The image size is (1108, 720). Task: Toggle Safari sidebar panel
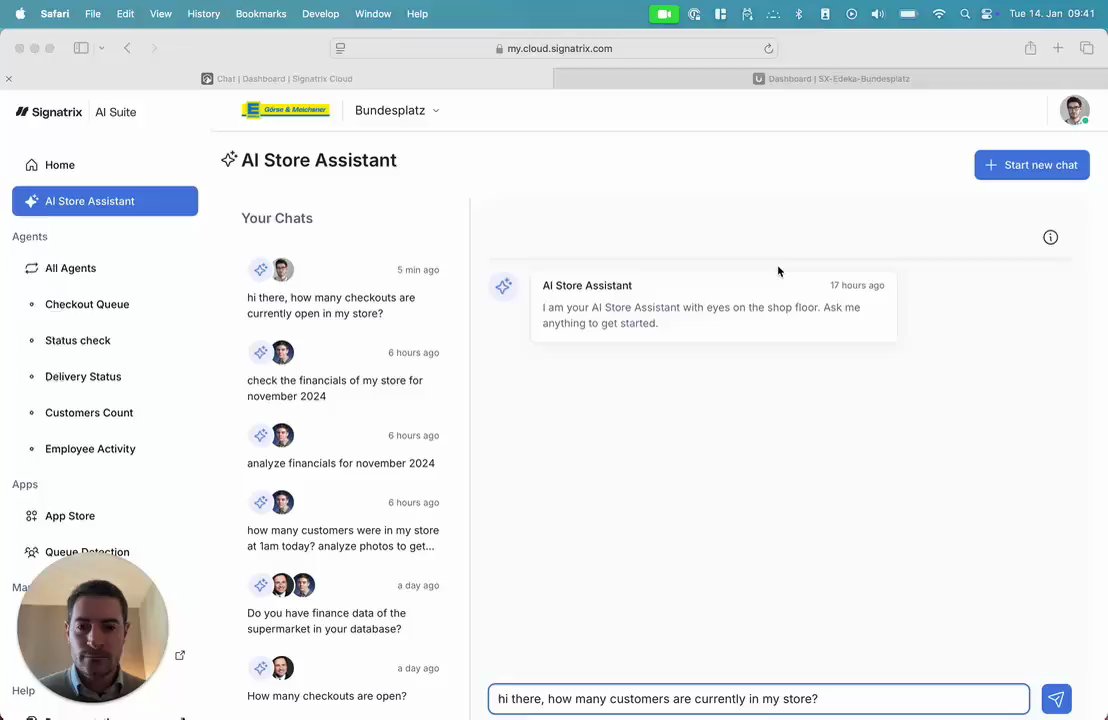click(81, 48)
